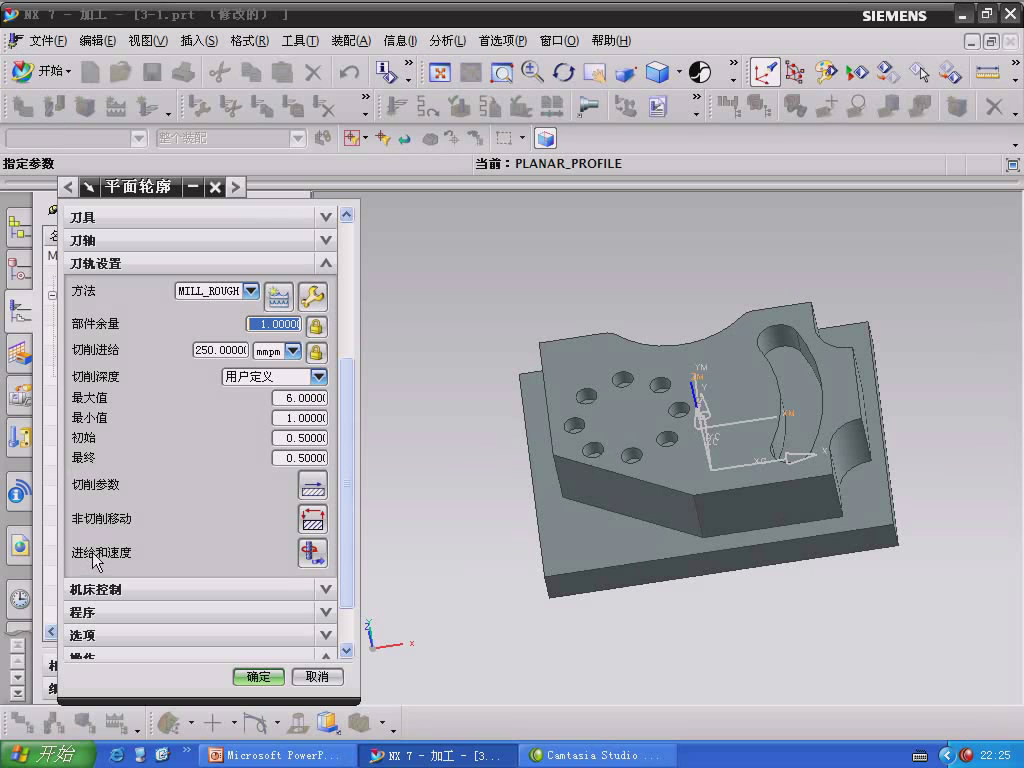Click the dialog previous arrow in title bar

coord(69,187)
